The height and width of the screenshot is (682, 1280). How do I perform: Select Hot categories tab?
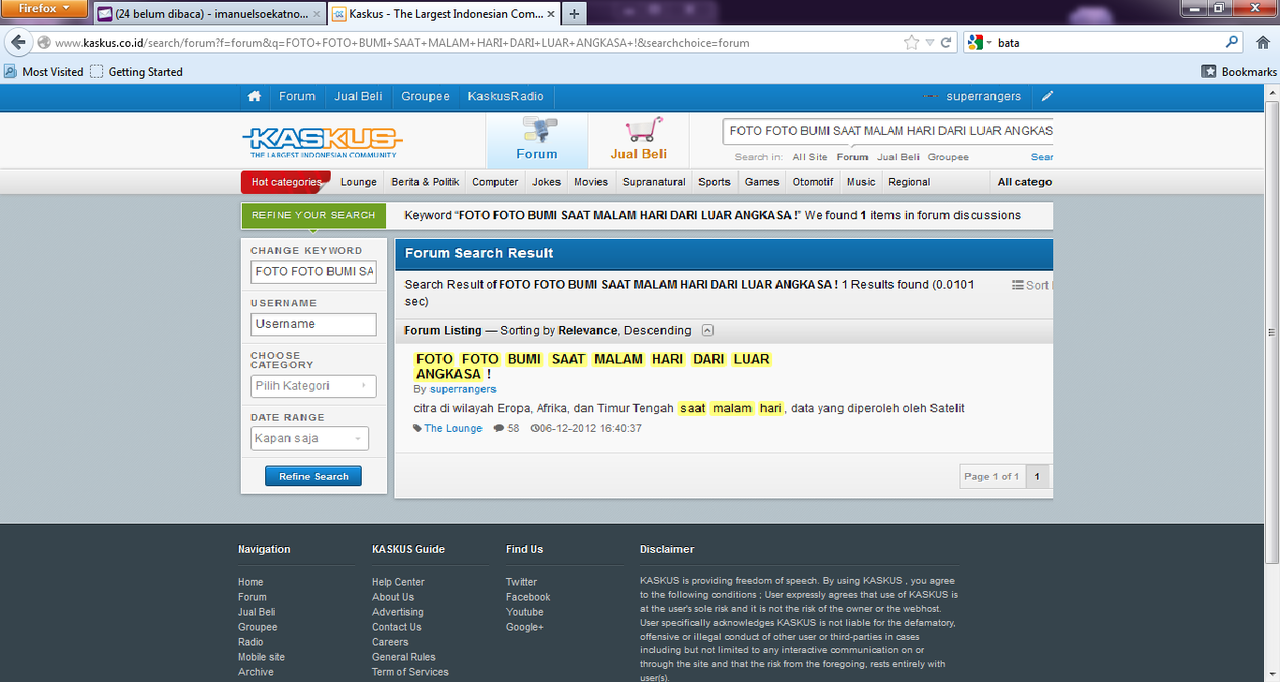tap(286, 182)
